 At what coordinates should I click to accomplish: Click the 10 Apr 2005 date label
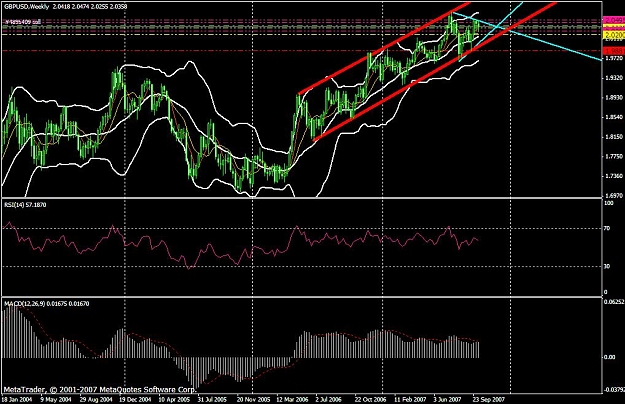(x=175, y=399)
